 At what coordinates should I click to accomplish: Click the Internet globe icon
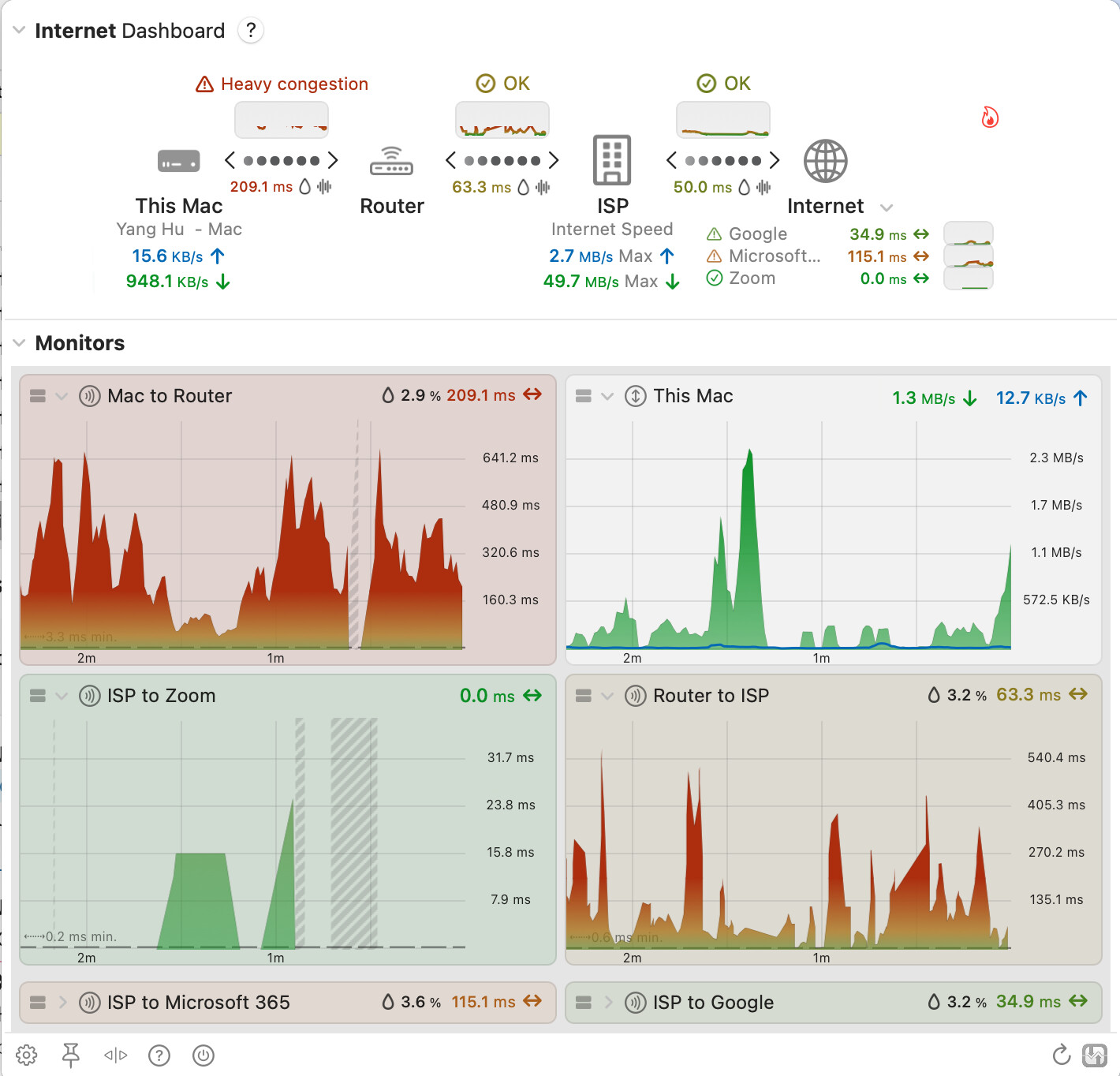825,161
